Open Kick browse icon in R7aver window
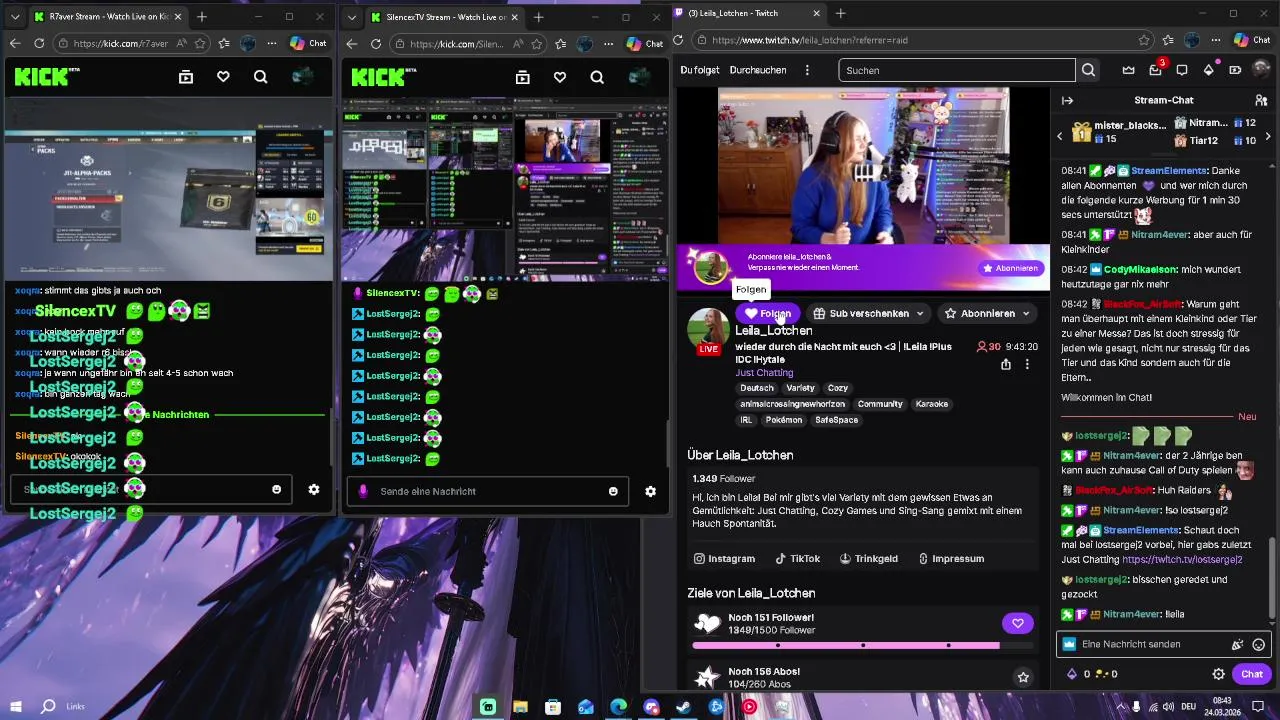The height and width of the screenshot is (720, 1280). (186, 77)
